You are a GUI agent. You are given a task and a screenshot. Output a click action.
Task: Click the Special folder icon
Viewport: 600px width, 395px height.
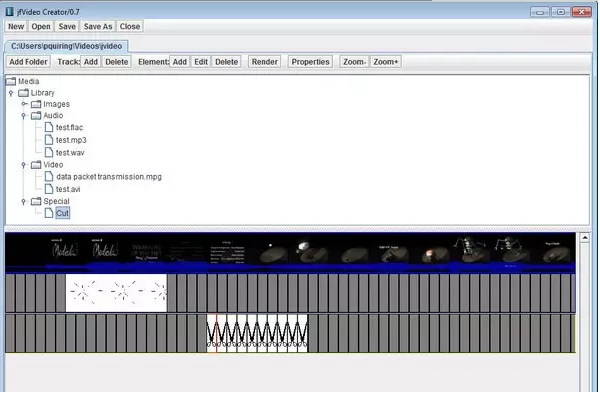point(36,201)
